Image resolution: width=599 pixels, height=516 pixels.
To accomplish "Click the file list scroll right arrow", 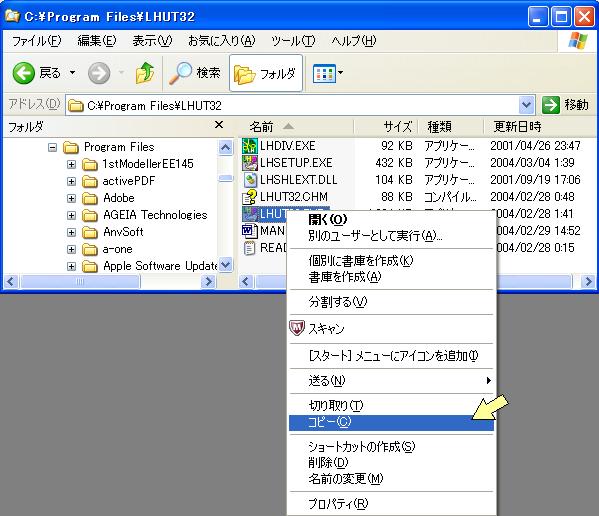I will click(588, 282).
